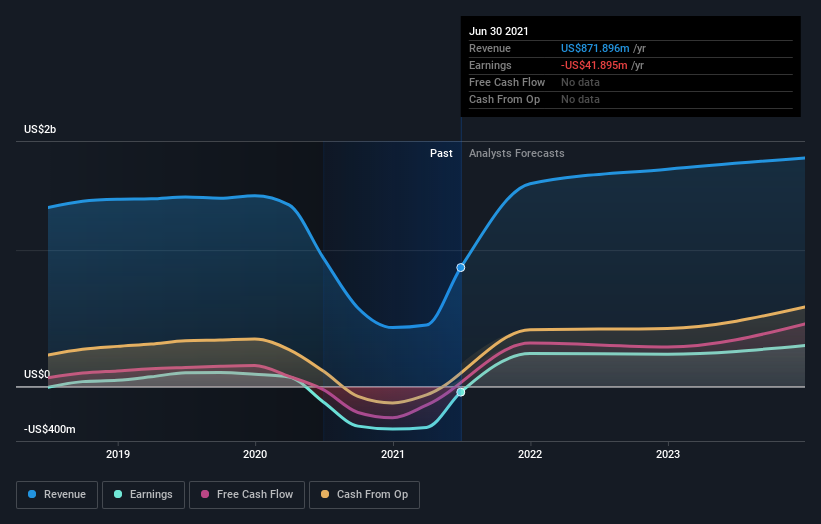Screen dimensions: 821x524
Task: Select the 2020 x-axis label
Action: [x=255, y=454]
